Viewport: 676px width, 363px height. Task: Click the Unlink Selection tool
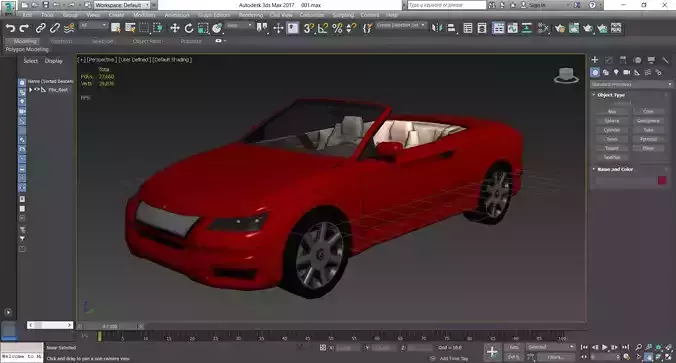[55, 28]
